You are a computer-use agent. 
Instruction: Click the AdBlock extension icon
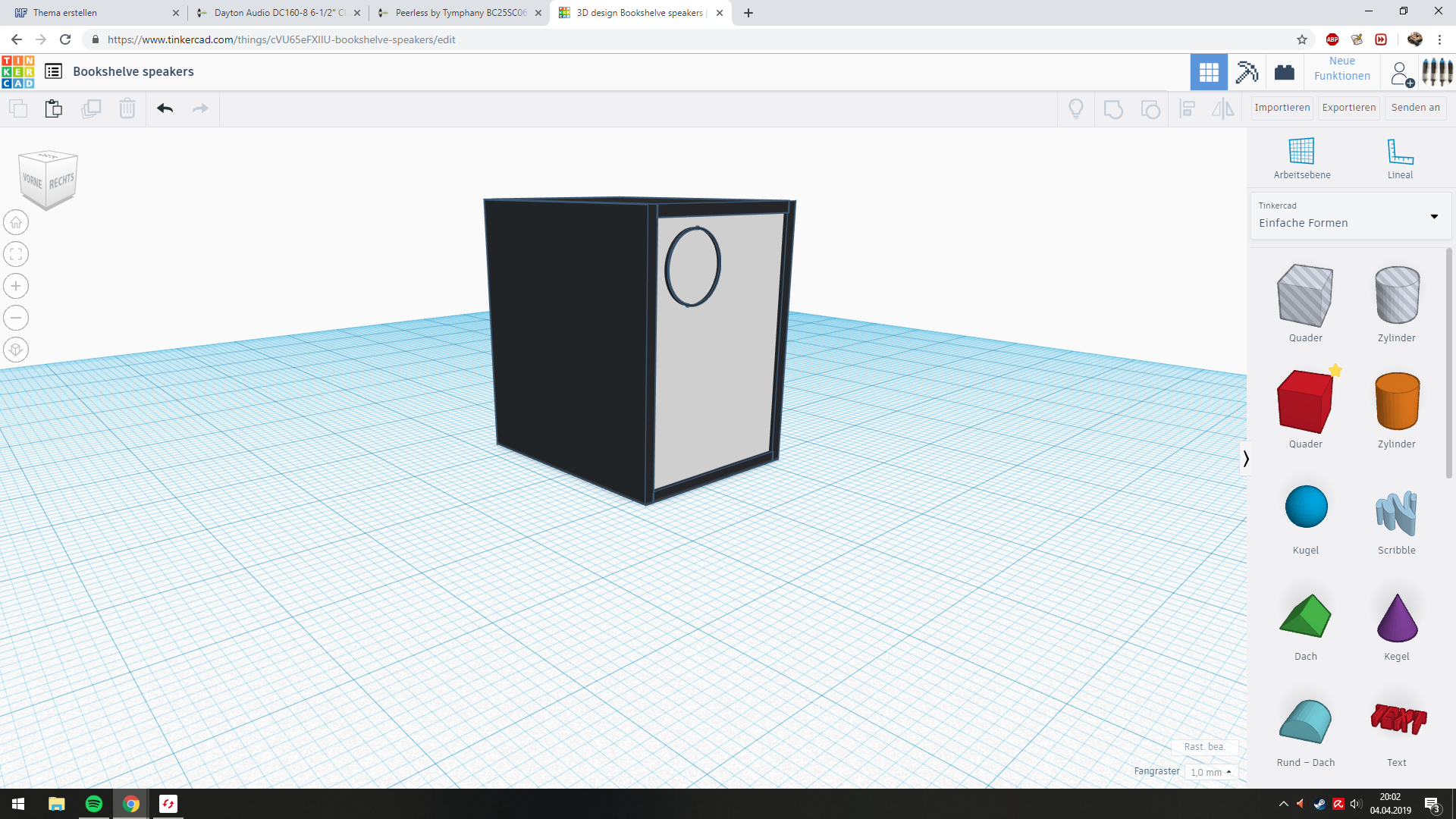(1332, 39)
